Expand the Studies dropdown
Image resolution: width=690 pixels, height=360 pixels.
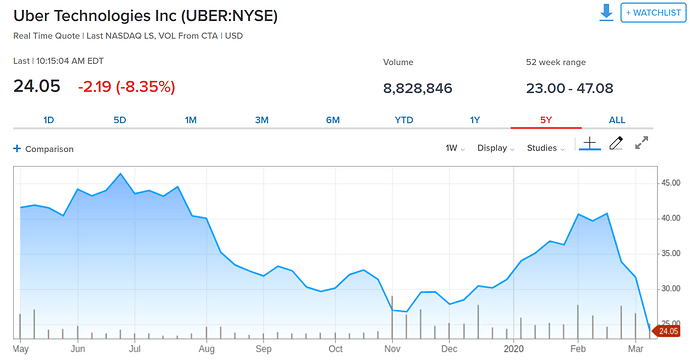point(546,148)
